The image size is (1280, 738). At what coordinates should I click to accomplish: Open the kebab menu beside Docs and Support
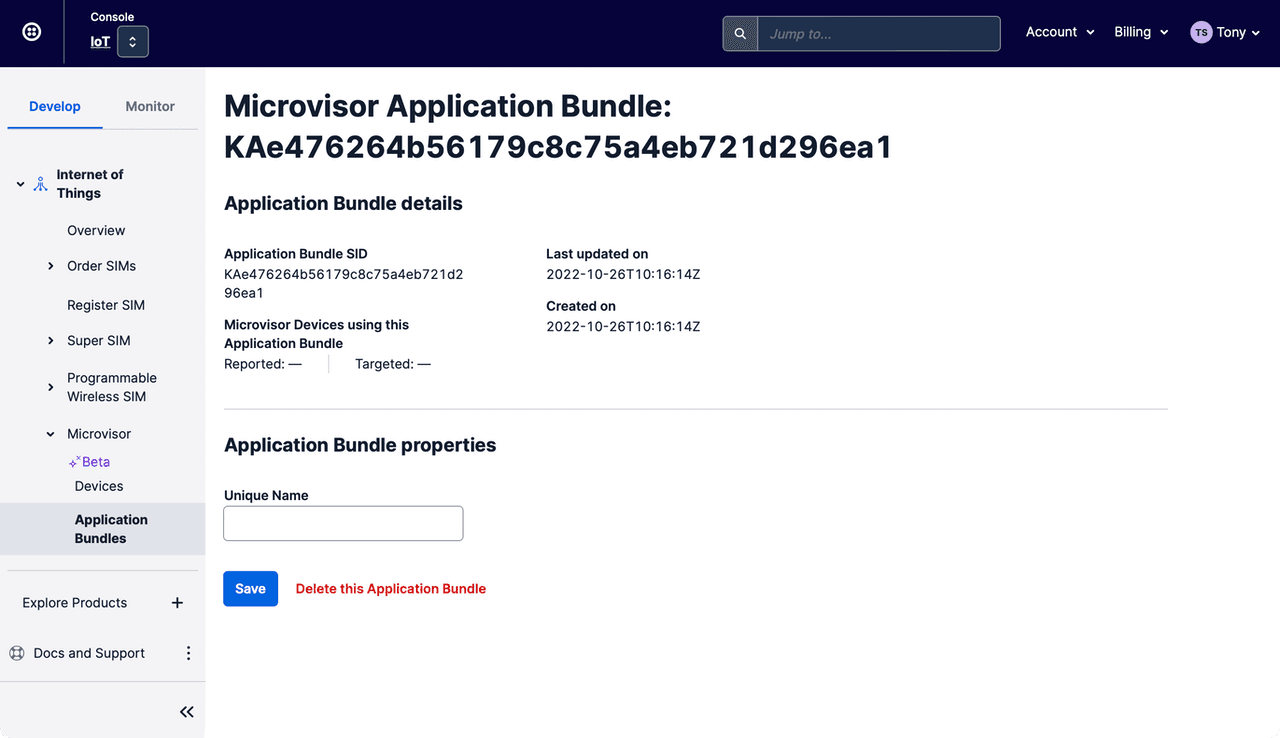coord(188,652)
